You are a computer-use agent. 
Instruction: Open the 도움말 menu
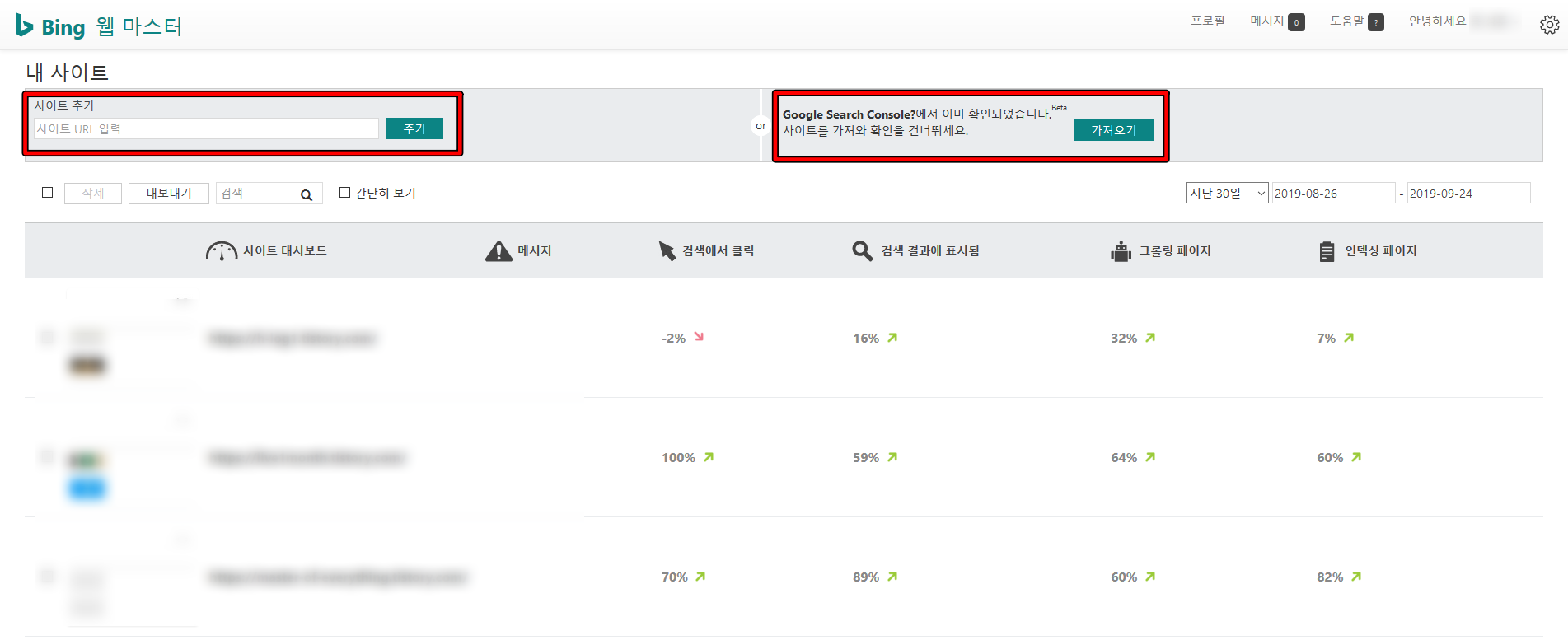click(1347, 21)
